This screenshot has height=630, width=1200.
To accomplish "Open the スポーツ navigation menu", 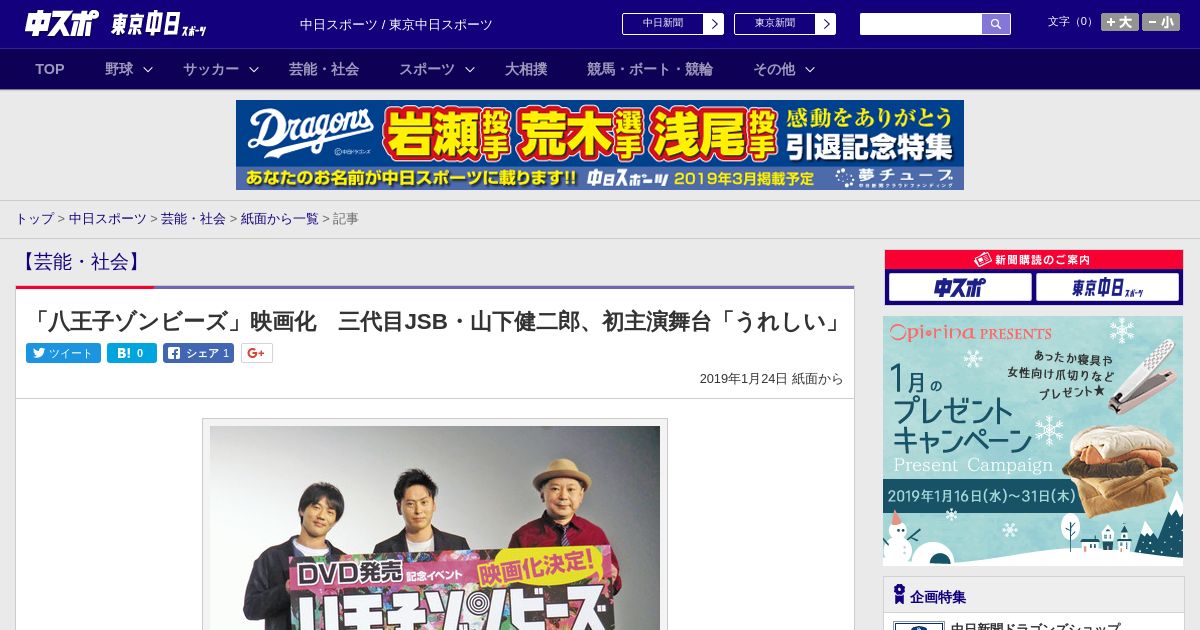I will (x=427, y=69).
